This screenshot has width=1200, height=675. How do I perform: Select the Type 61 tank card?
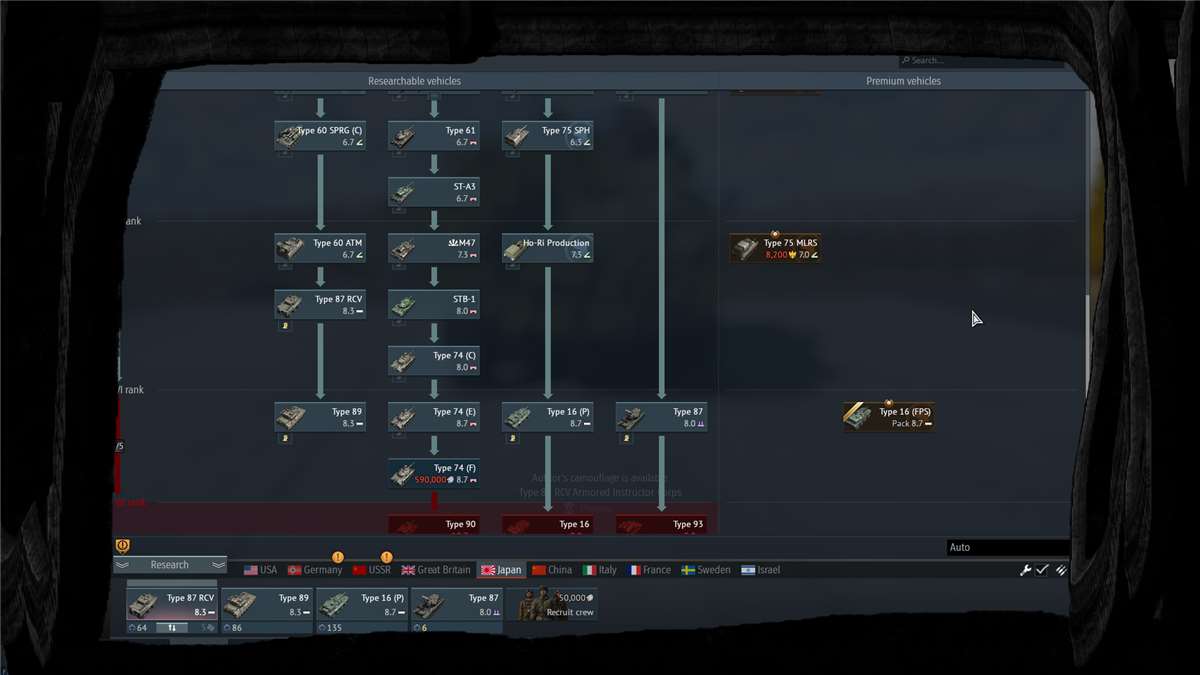[x=434, y=136]
